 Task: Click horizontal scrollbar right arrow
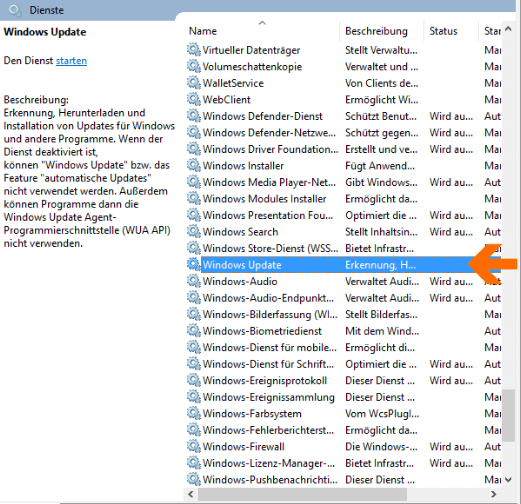pos(494,494)
